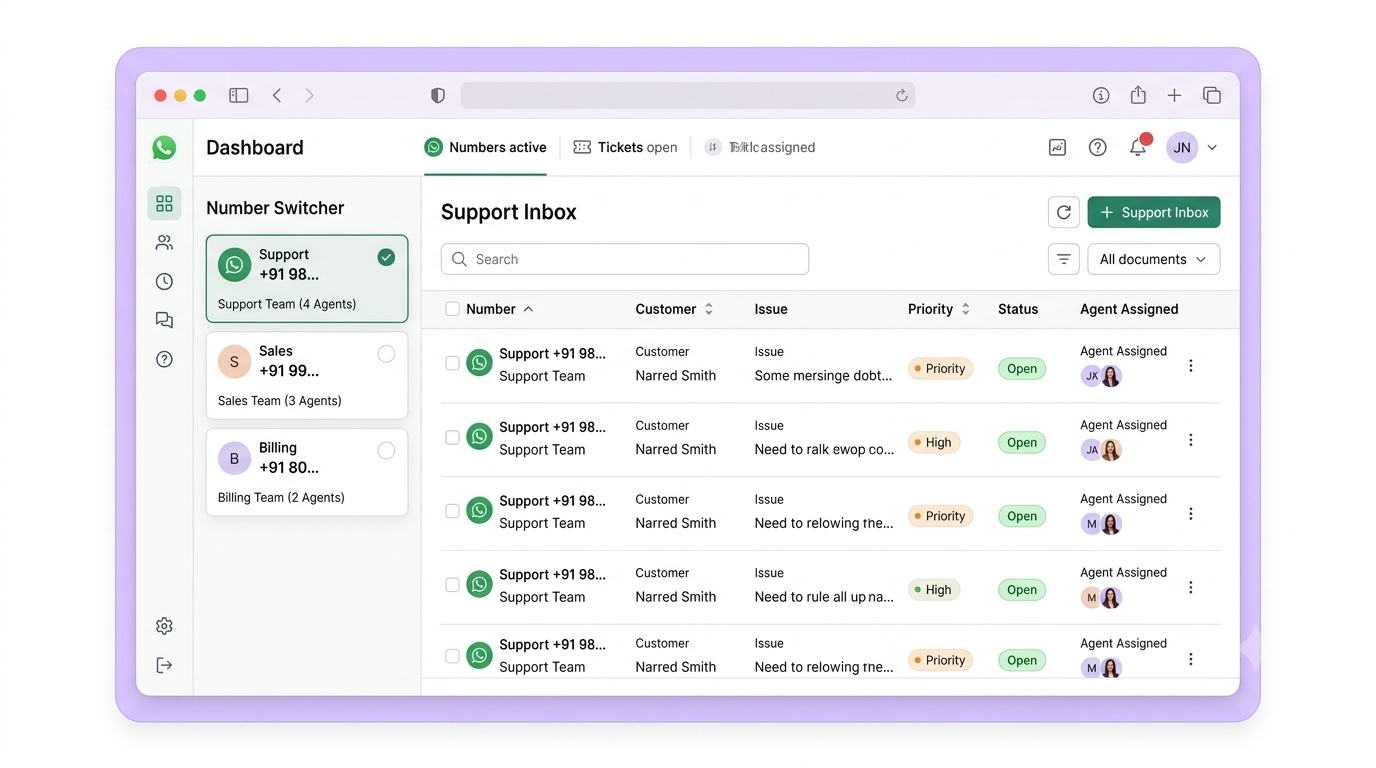Screen dimensions: 1376x768
Task: Open the dashboard grid icon in sidebar
Action: click(x=164, y=204)
